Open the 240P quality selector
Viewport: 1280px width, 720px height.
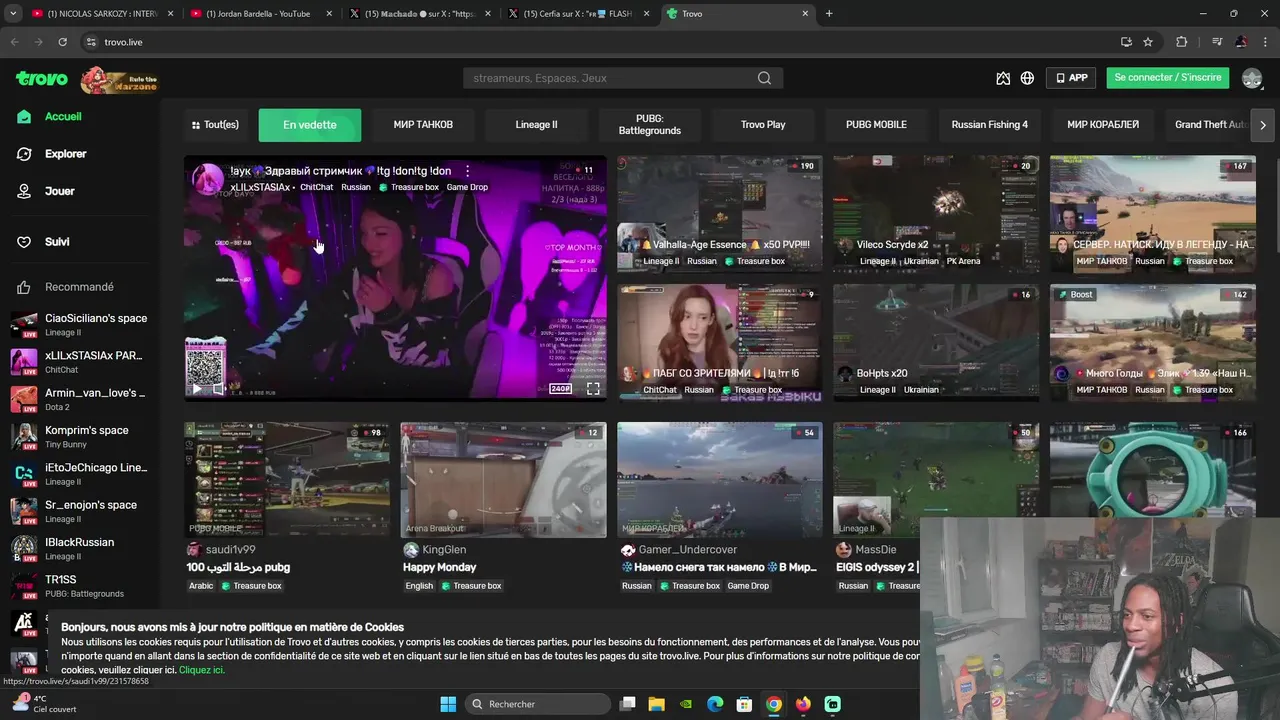[x=561, y=389]
